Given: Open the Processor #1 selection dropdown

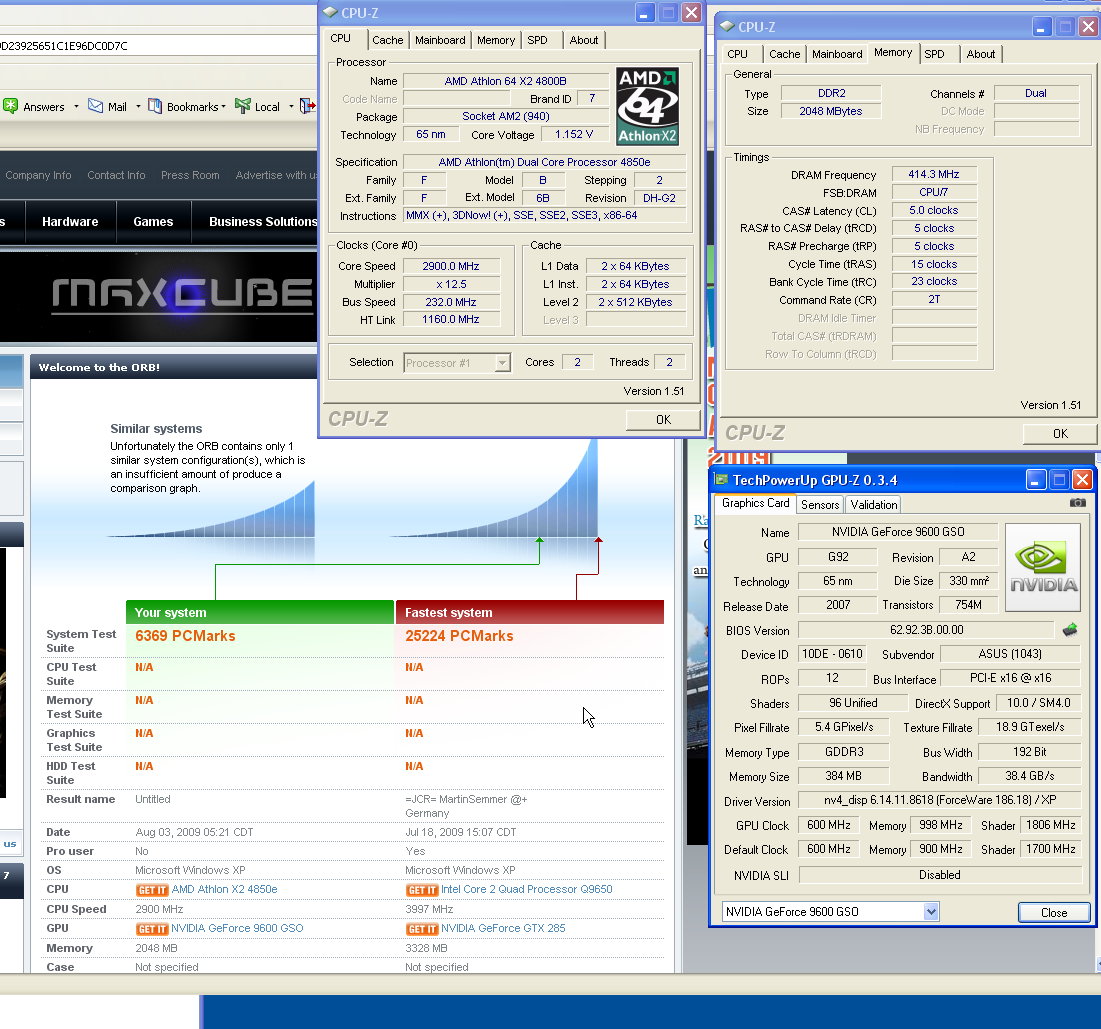Looking at the screenshot, I should click(x=501, y=362).
